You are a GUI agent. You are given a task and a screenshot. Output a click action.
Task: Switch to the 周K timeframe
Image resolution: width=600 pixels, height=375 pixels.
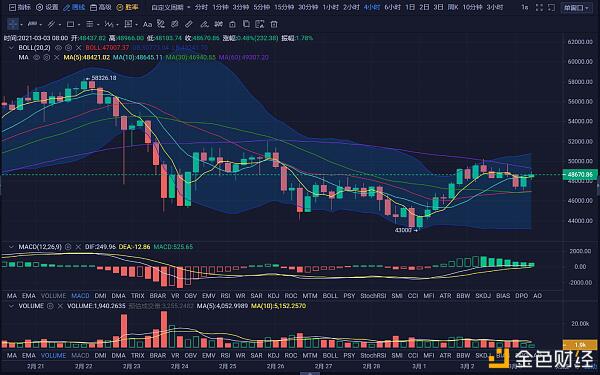[453, 7]
